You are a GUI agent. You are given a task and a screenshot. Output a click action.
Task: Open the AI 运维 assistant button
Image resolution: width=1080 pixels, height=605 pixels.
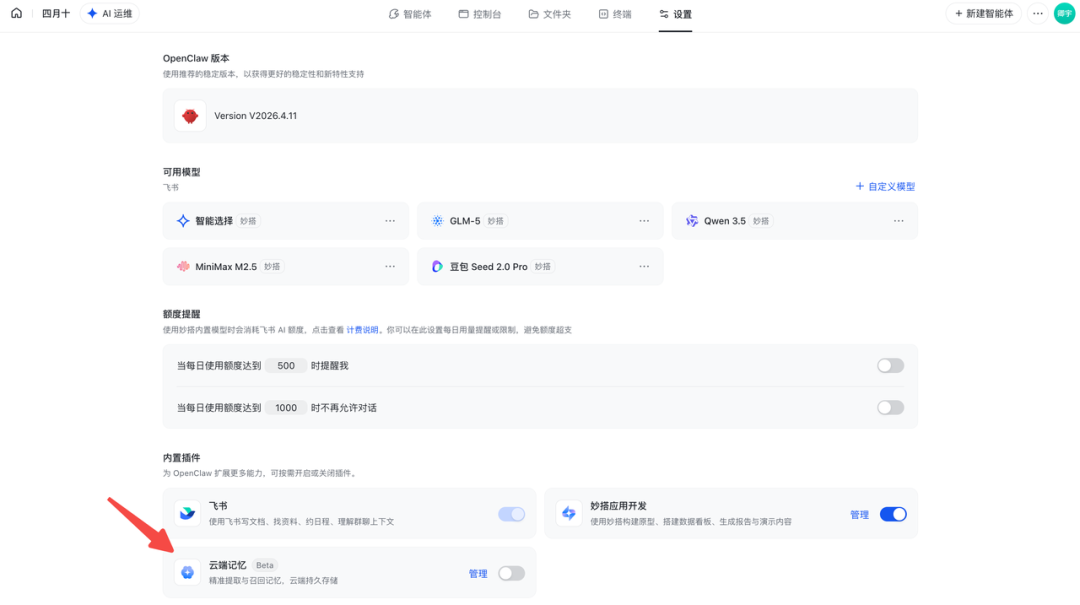[110, 14]
